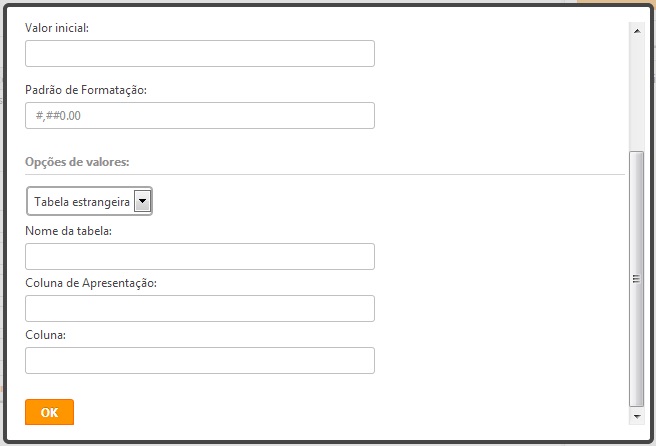Click the scrollbar up arrow
This screenshot has height=446, width=656.
click(637, 31)
